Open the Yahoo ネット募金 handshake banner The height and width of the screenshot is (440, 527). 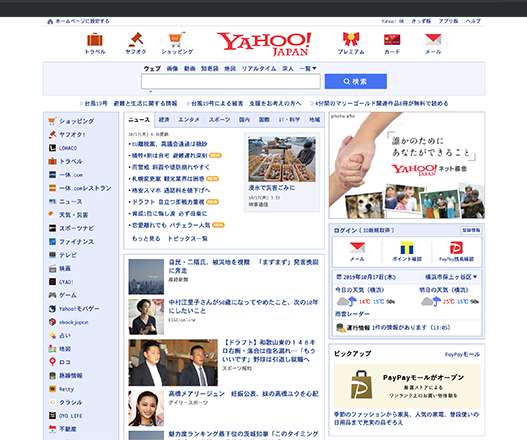pyautogui.click(x=407, y=165)
